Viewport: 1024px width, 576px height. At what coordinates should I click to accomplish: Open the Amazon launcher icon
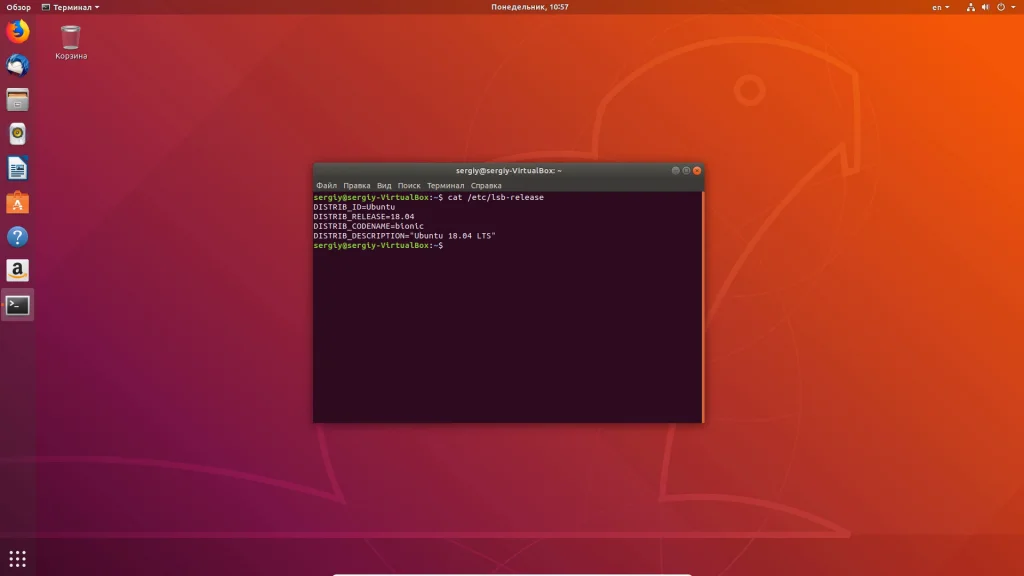click(x=18, y=271)
